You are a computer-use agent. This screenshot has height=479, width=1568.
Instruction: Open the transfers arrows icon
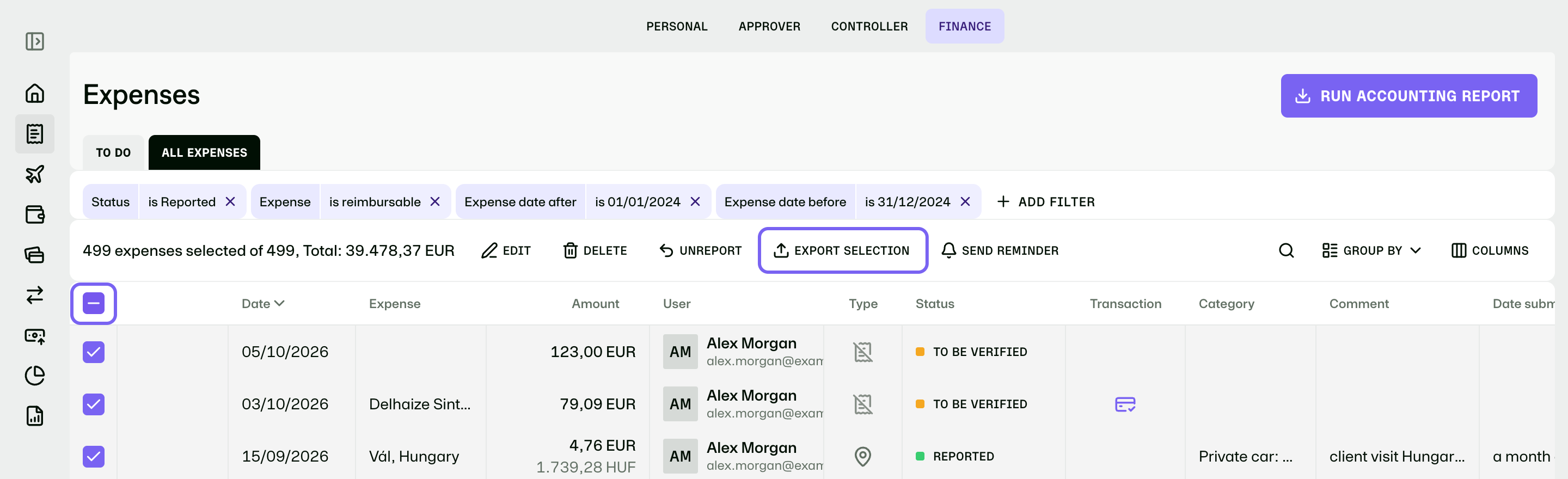35,295
